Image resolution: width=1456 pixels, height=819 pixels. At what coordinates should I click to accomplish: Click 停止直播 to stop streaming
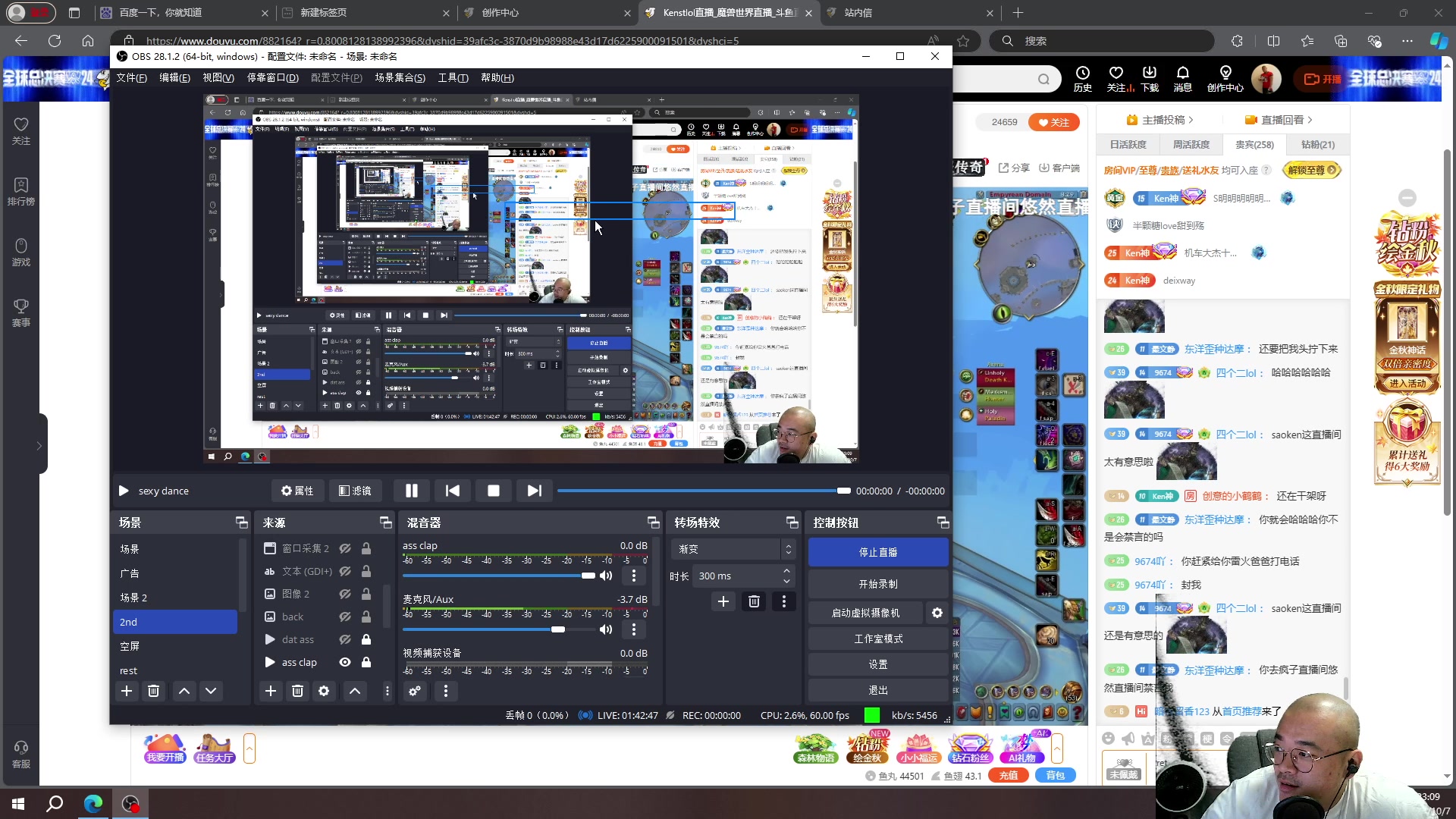tap(878, 552)
